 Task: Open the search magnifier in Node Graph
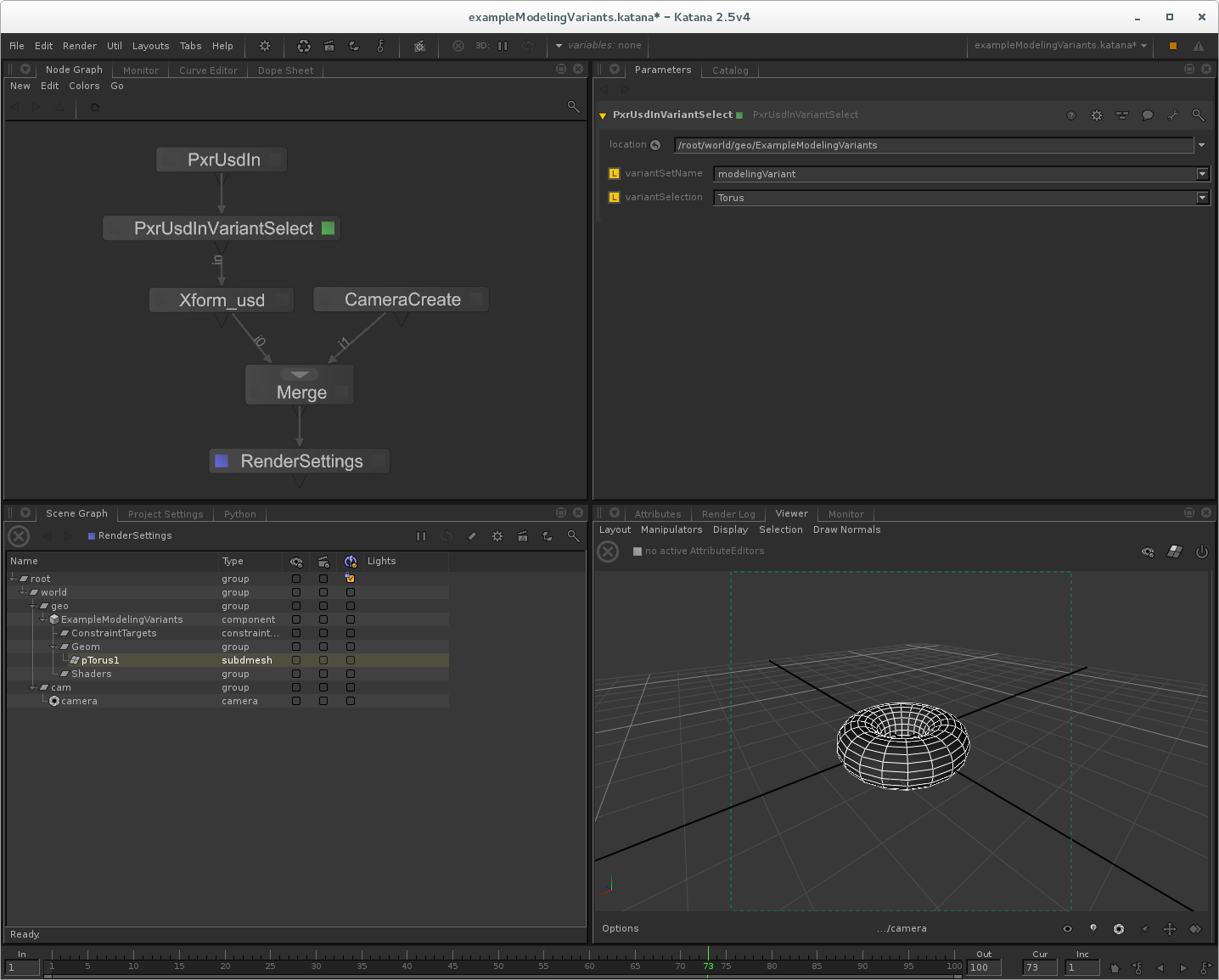point(573,107)
